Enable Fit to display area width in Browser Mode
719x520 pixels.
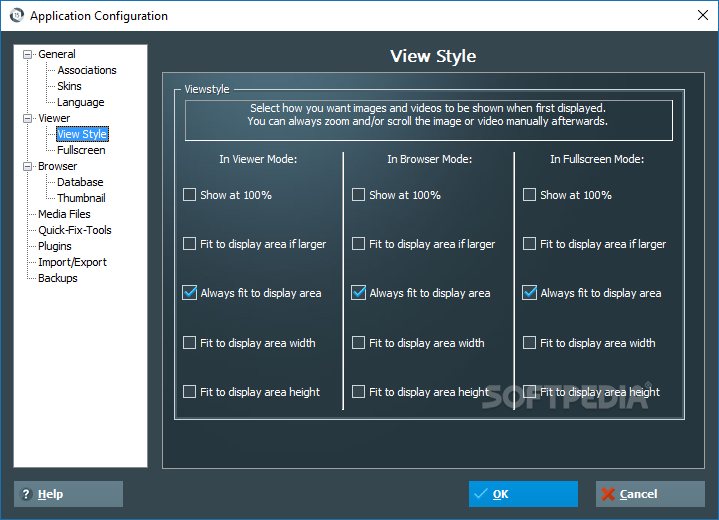359,343
